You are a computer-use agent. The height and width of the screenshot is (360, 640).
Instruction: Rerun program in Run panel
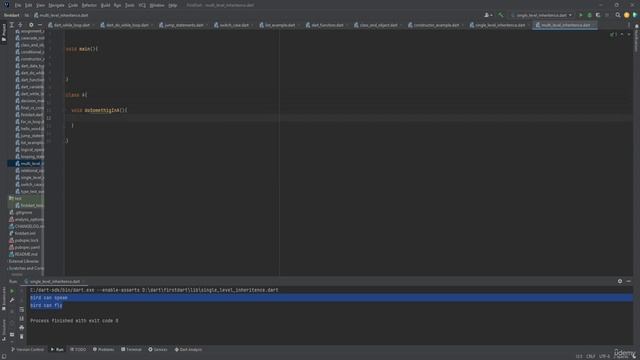[12, 291]
